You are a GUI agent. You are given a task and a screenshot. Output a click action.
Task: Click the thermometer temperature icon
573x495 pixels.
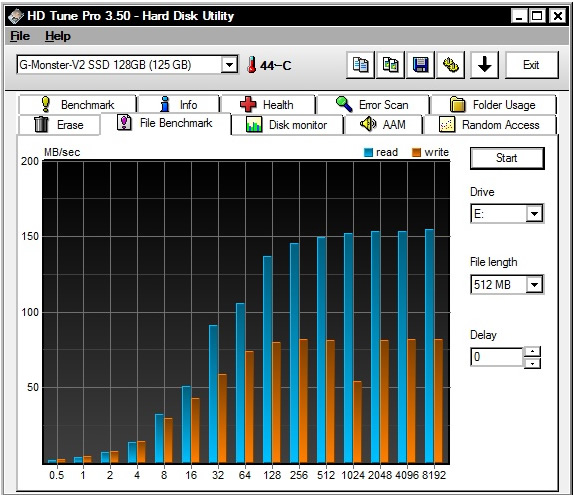click(x=251, y=65)
